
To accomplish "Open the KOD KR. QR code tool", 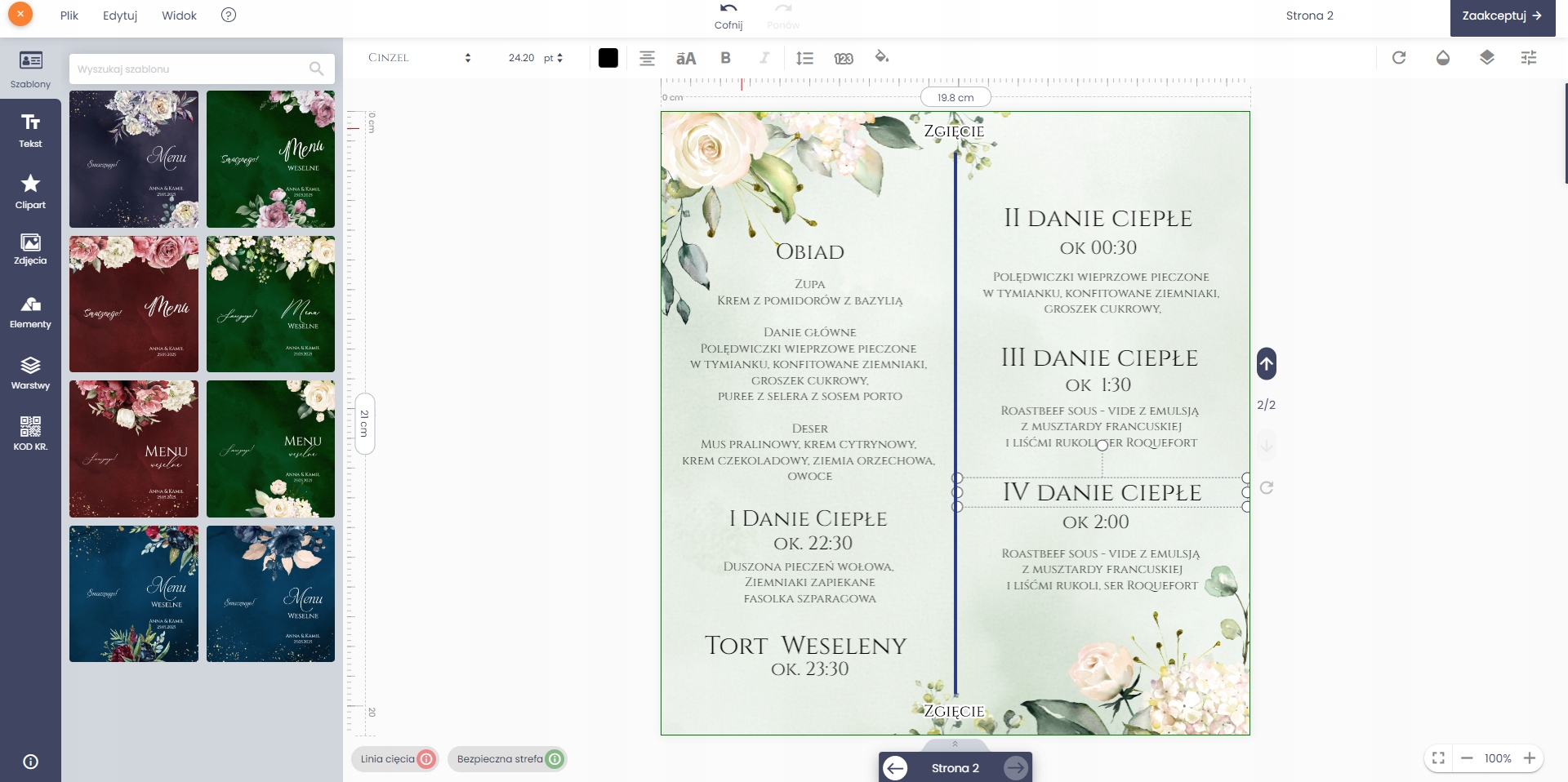I will click(30, 433).
